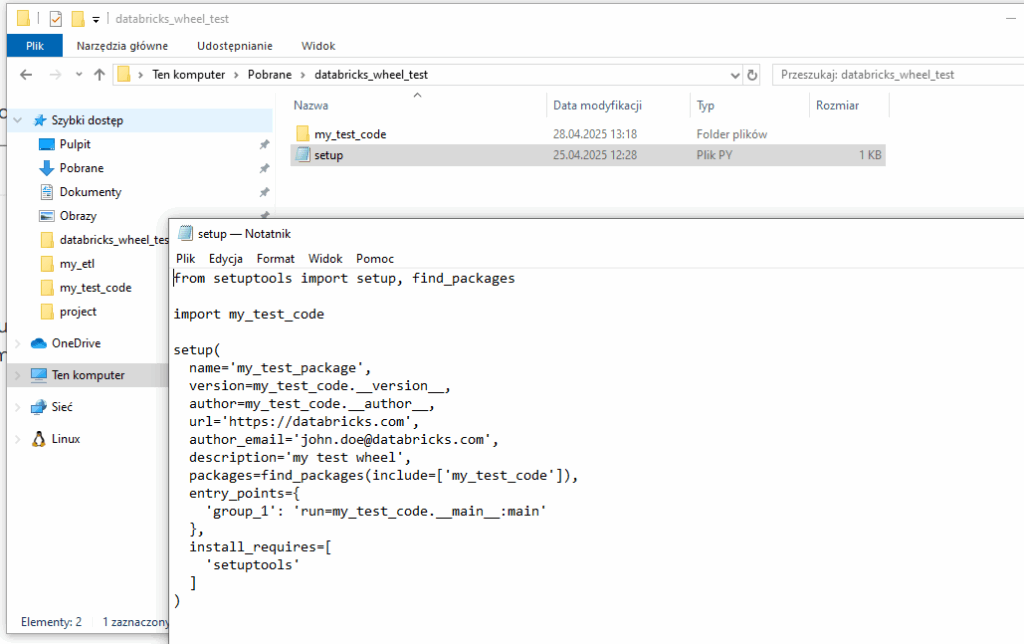Click the Up one level arrow
This screenshot has width=1024, height=644.
(x=99, y=75)
